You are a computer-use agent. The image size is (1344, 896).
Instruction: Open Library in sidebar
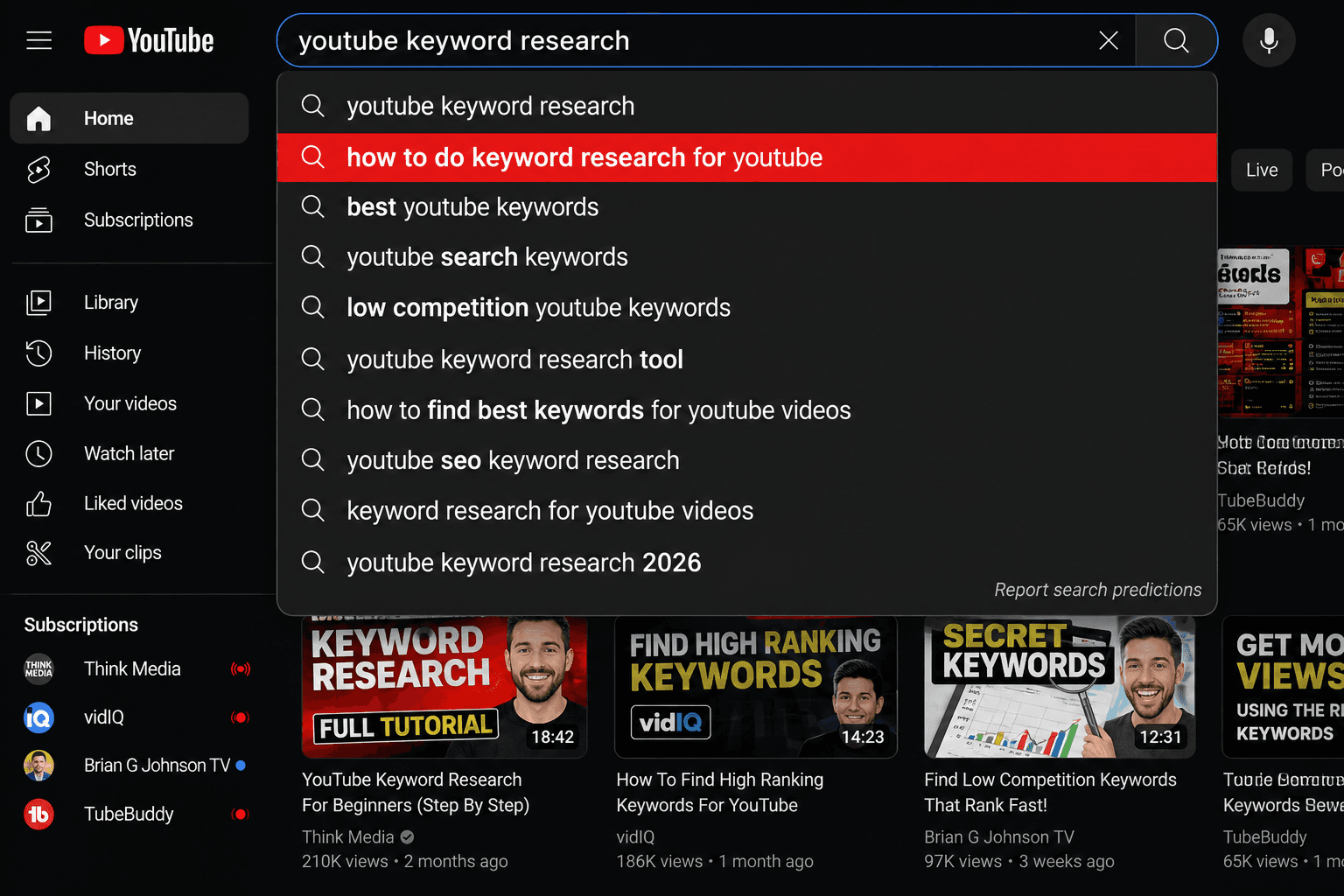coord(129,303)
